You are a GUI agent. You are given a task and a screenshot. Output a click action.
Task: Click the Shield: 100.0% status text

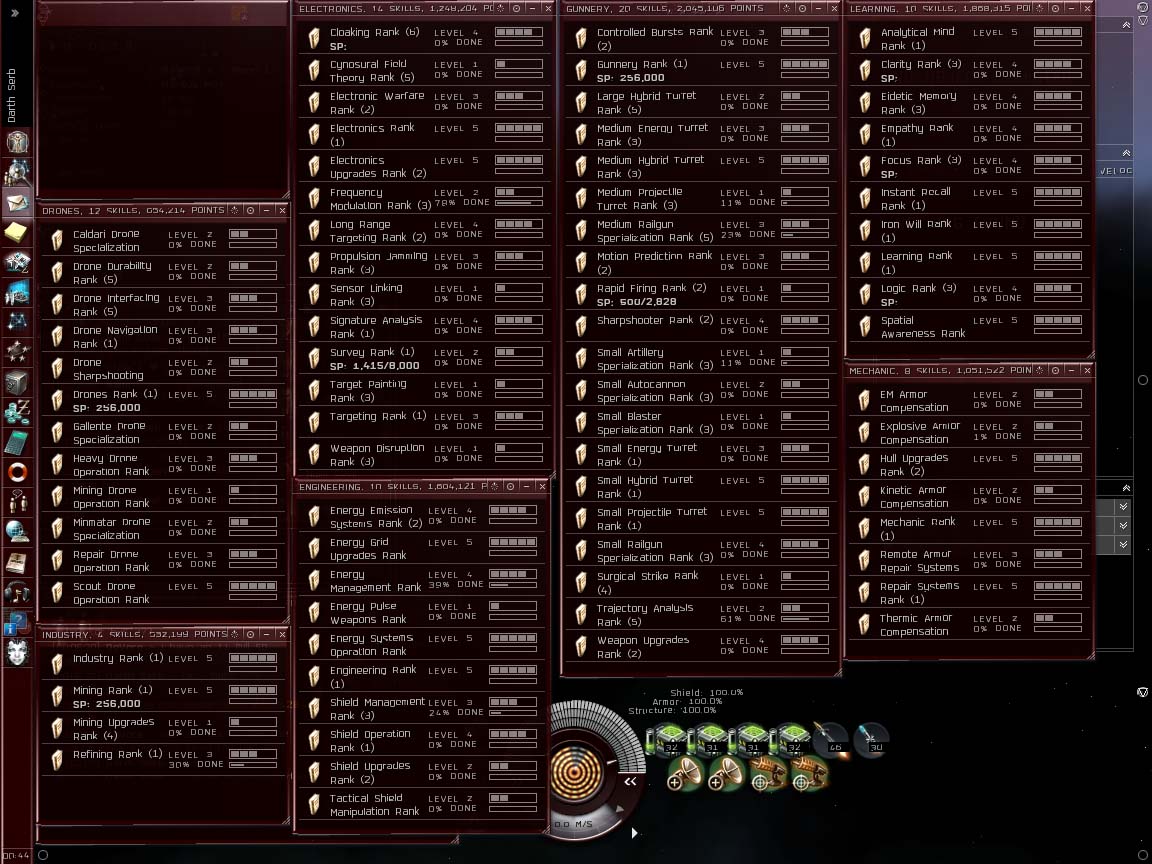click(x=706, y=692)
